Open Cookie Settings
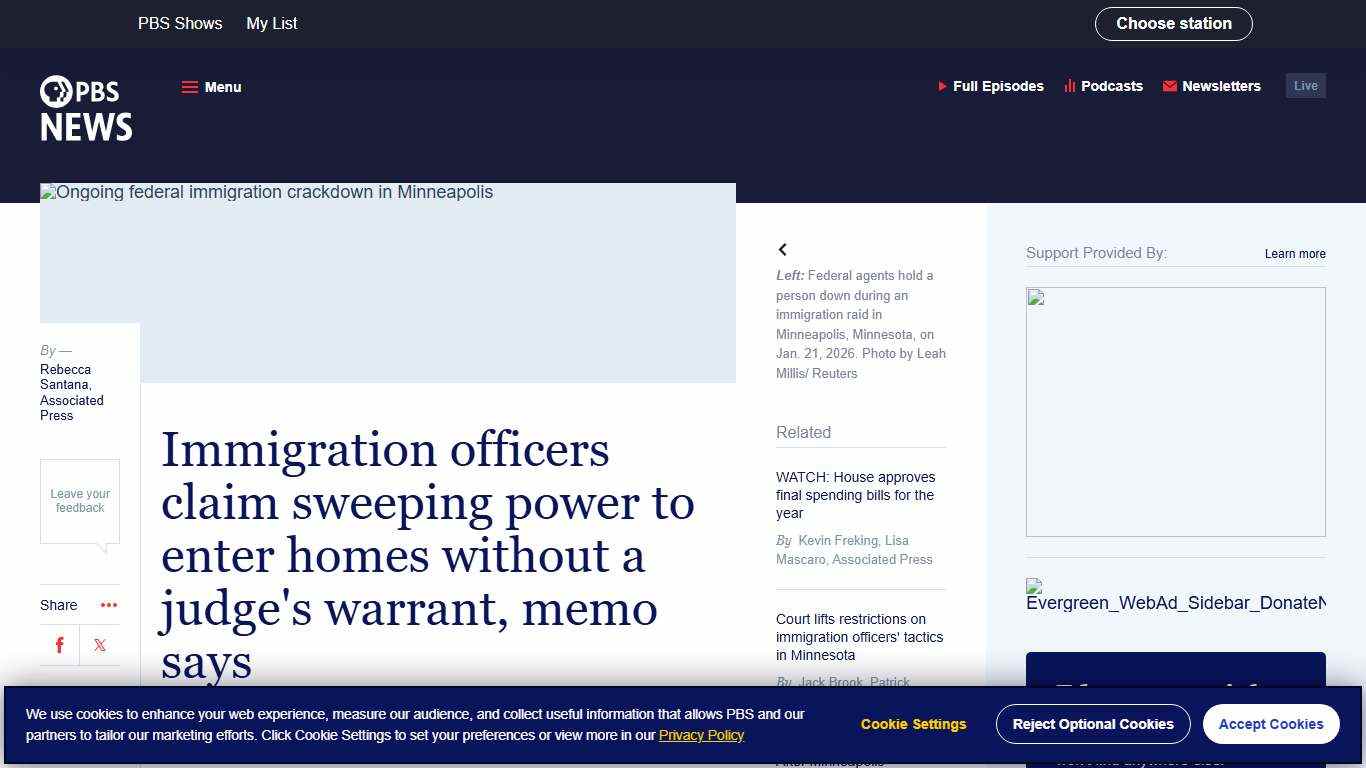1366x768 pixels. (912, 724)
